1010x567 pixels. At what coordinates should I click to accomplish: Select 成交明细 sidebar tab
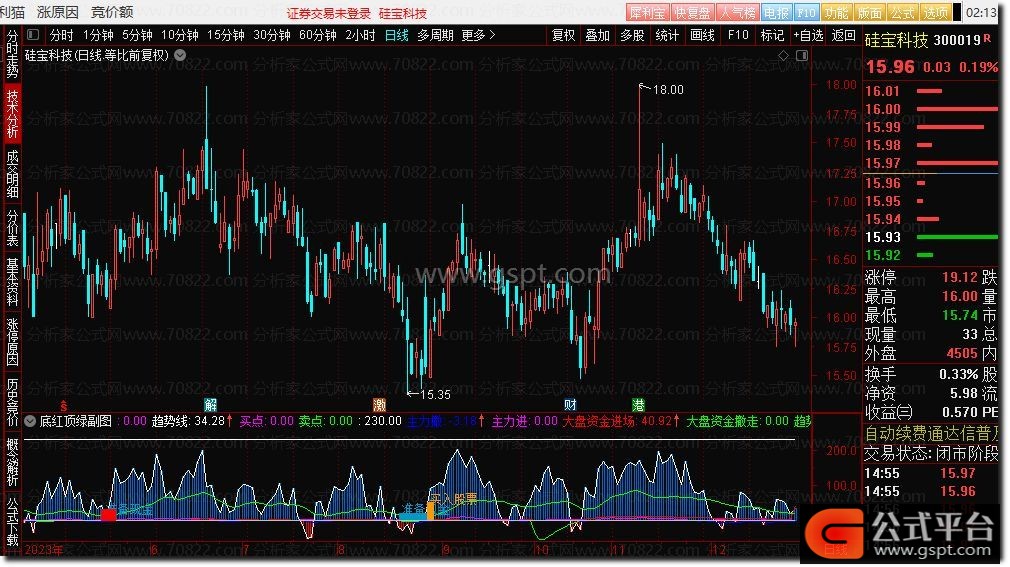click(x=12, y=174)
